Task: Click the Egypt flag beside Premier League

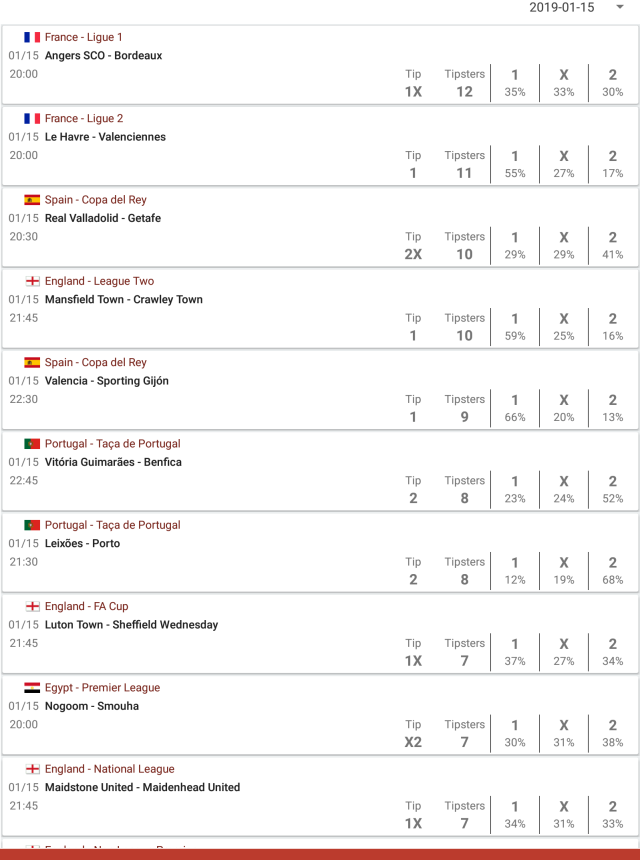Action: pos(32,688)
